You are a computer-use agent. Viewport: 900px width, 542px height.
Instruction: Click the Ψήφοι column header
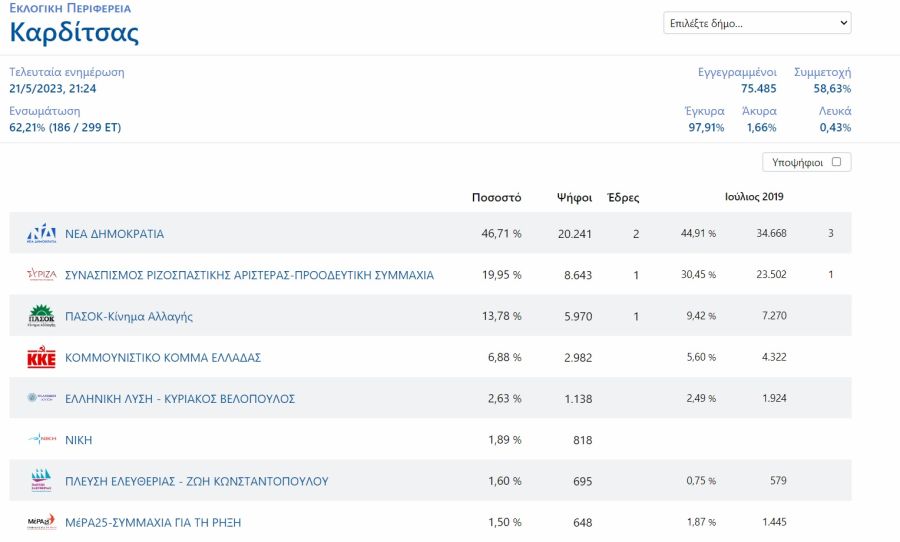tap(575, 198)
